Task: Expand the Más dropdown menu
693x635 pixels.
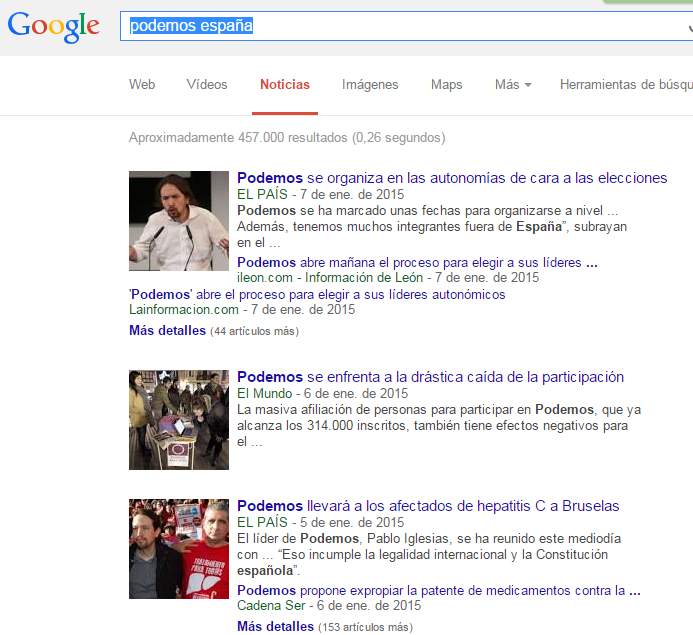Action: [513, 84]
